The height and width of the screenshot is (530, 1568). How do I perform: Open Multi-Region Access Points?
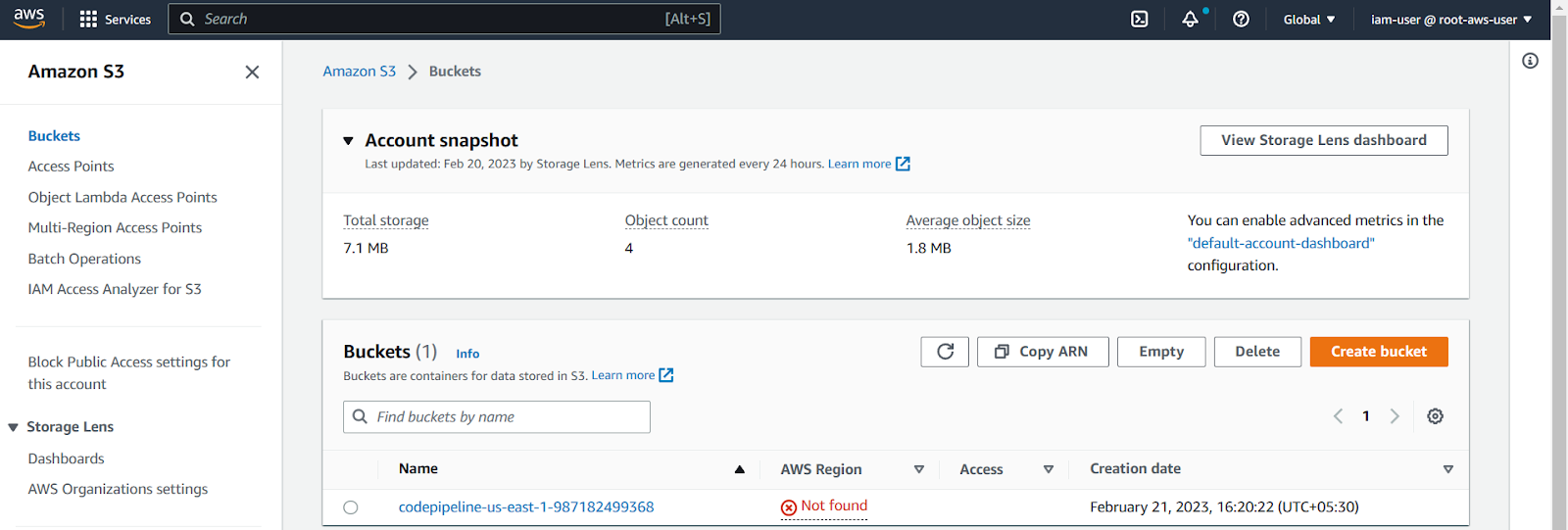click(x=115, y=227)
